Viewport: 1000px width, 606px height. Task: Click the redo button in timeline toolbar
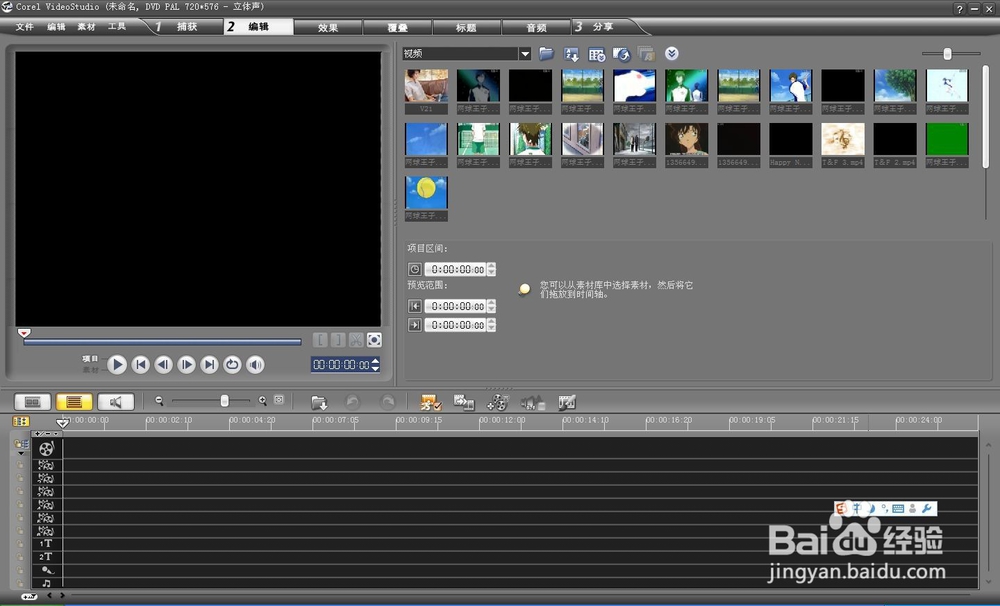[387, 402]
